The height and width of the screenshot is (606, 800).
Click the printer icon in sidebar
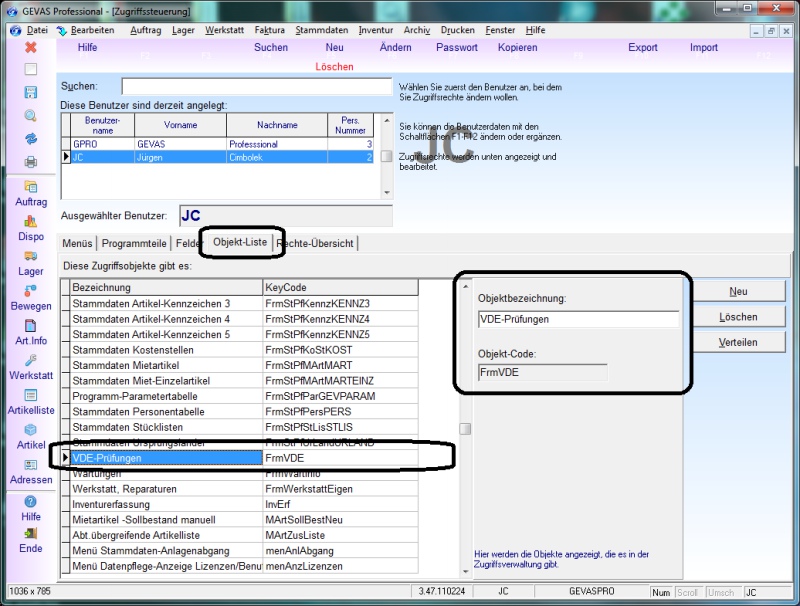point(31,162)
